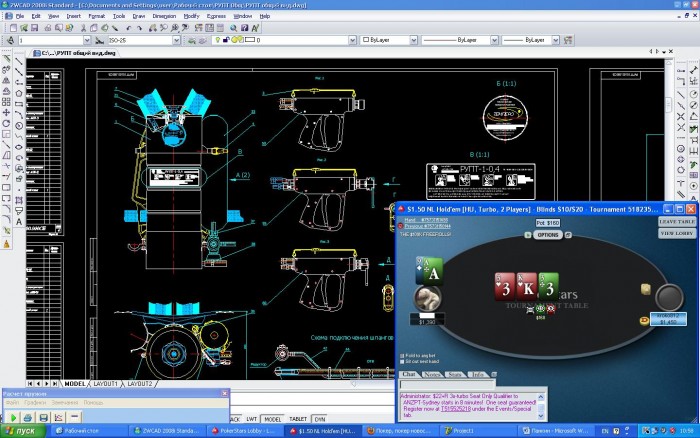Switch to PokerStars Lobby in taskbar
The height and width of the screenshot is (438, 700).
pos(245,431)
